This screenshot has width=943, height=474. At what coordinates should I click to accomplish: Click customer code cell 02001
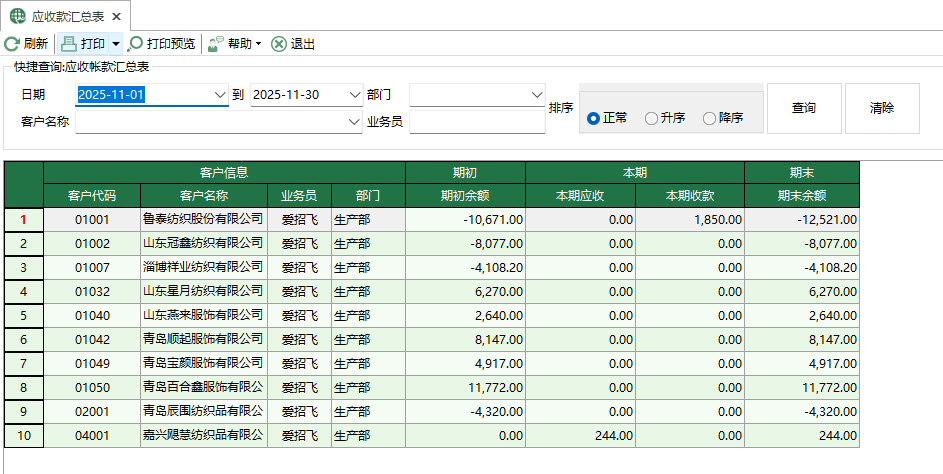click(x=92, y=412)
